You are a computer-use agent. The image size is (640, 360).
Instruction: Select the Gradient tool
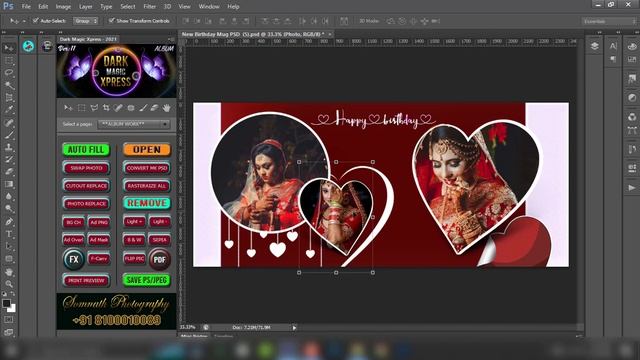point(9,184)
